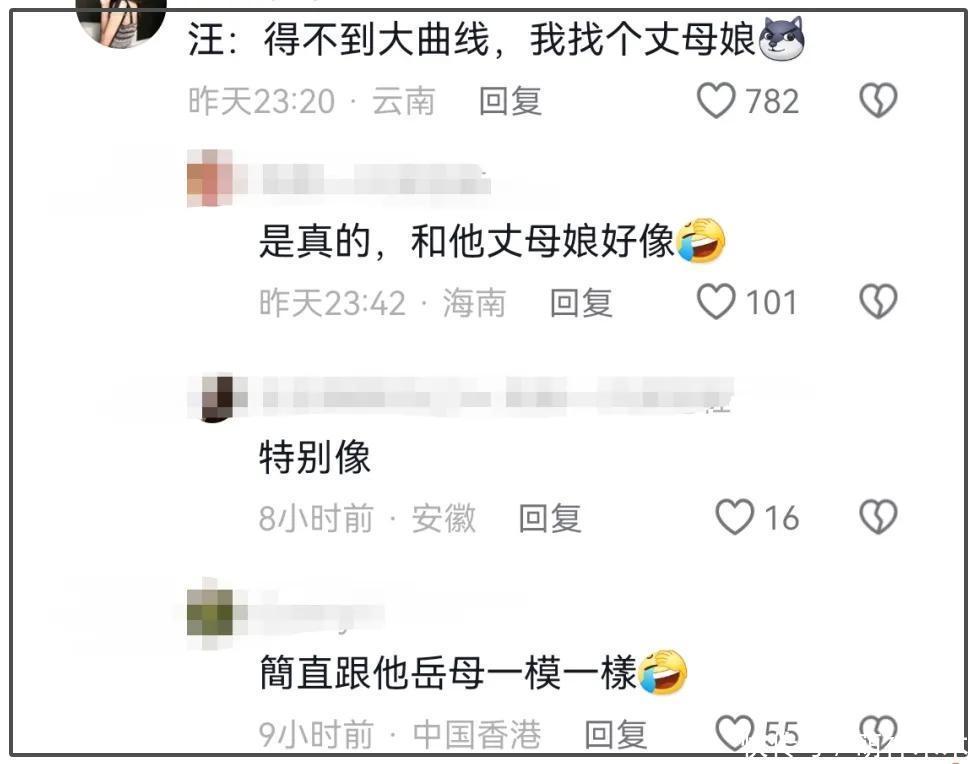Like the 海南 comment with 101 likes

tap(716, 302)
